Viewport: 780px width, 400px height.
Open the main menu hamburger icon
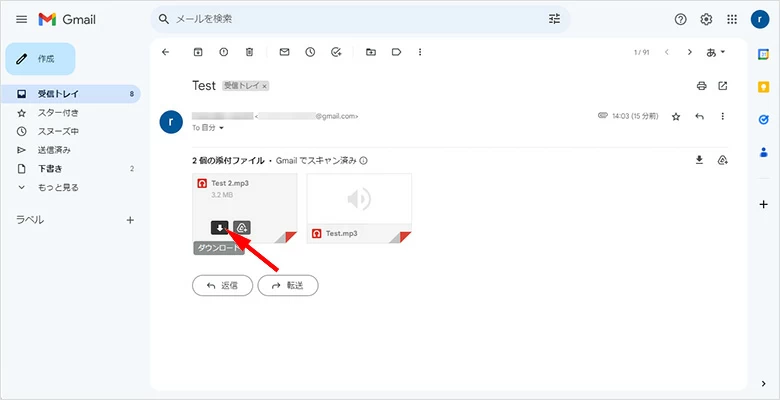(x=21, y=19)
